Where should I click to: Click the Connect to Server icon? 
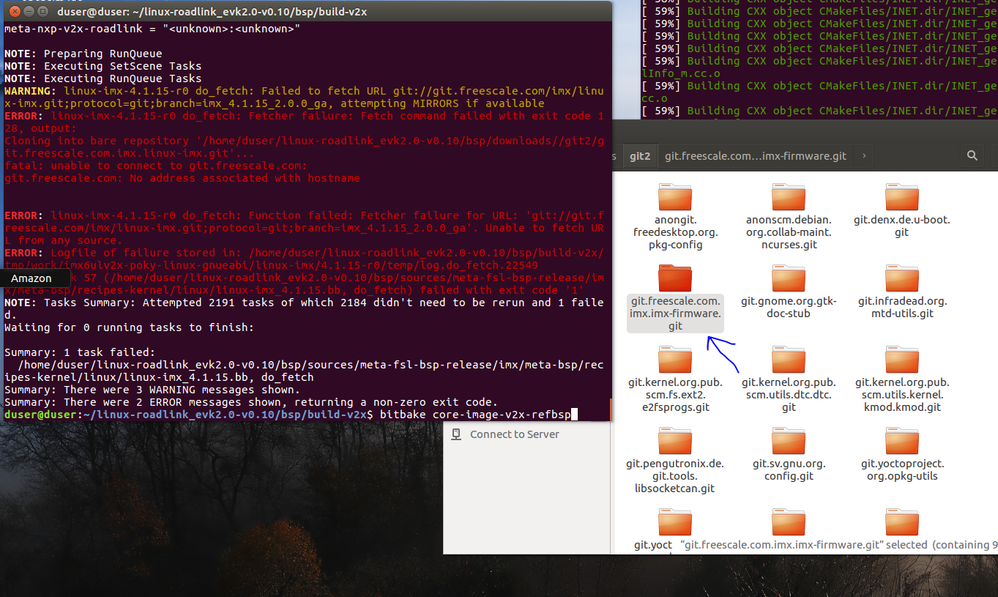[456, 434]
